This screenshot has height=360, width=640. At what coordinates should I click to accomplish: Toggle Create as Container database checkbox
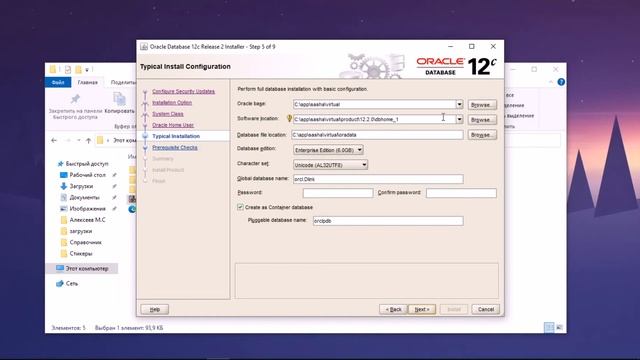click(240, 207)
